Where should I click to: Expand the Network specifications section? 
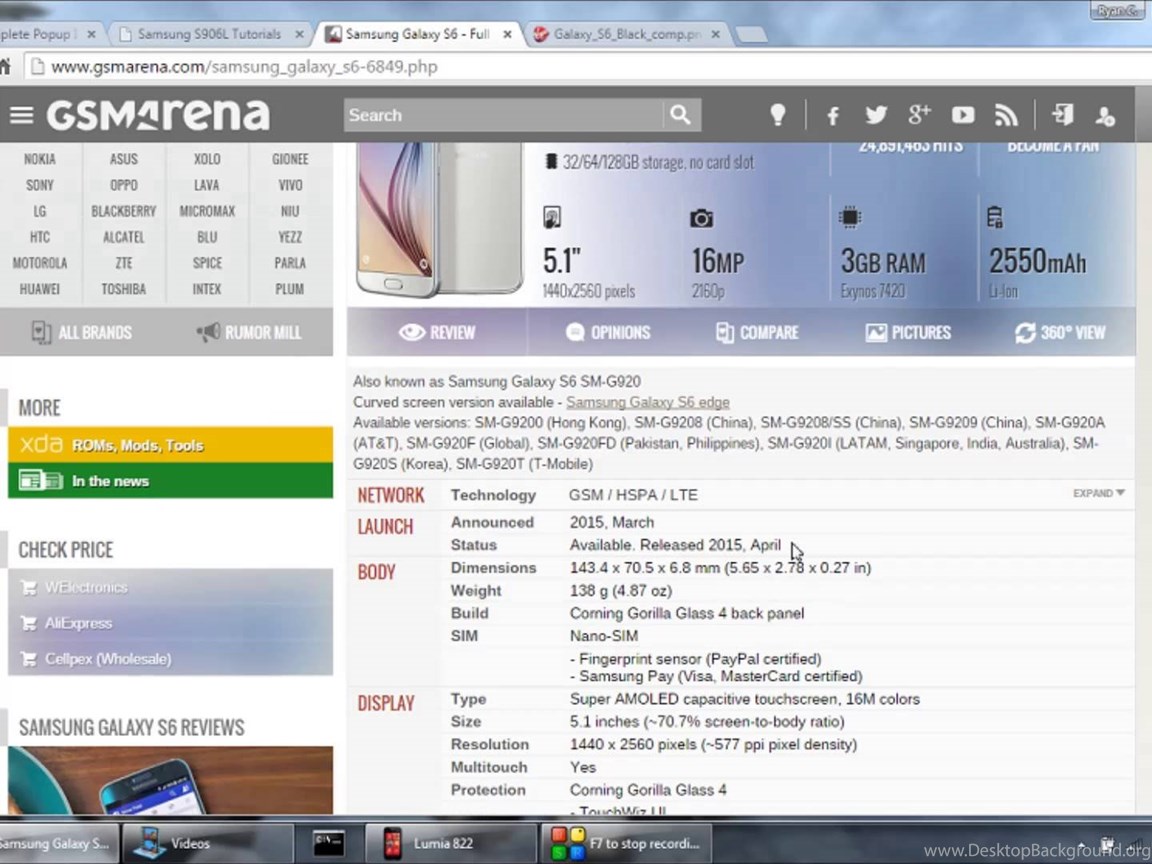1098,493
